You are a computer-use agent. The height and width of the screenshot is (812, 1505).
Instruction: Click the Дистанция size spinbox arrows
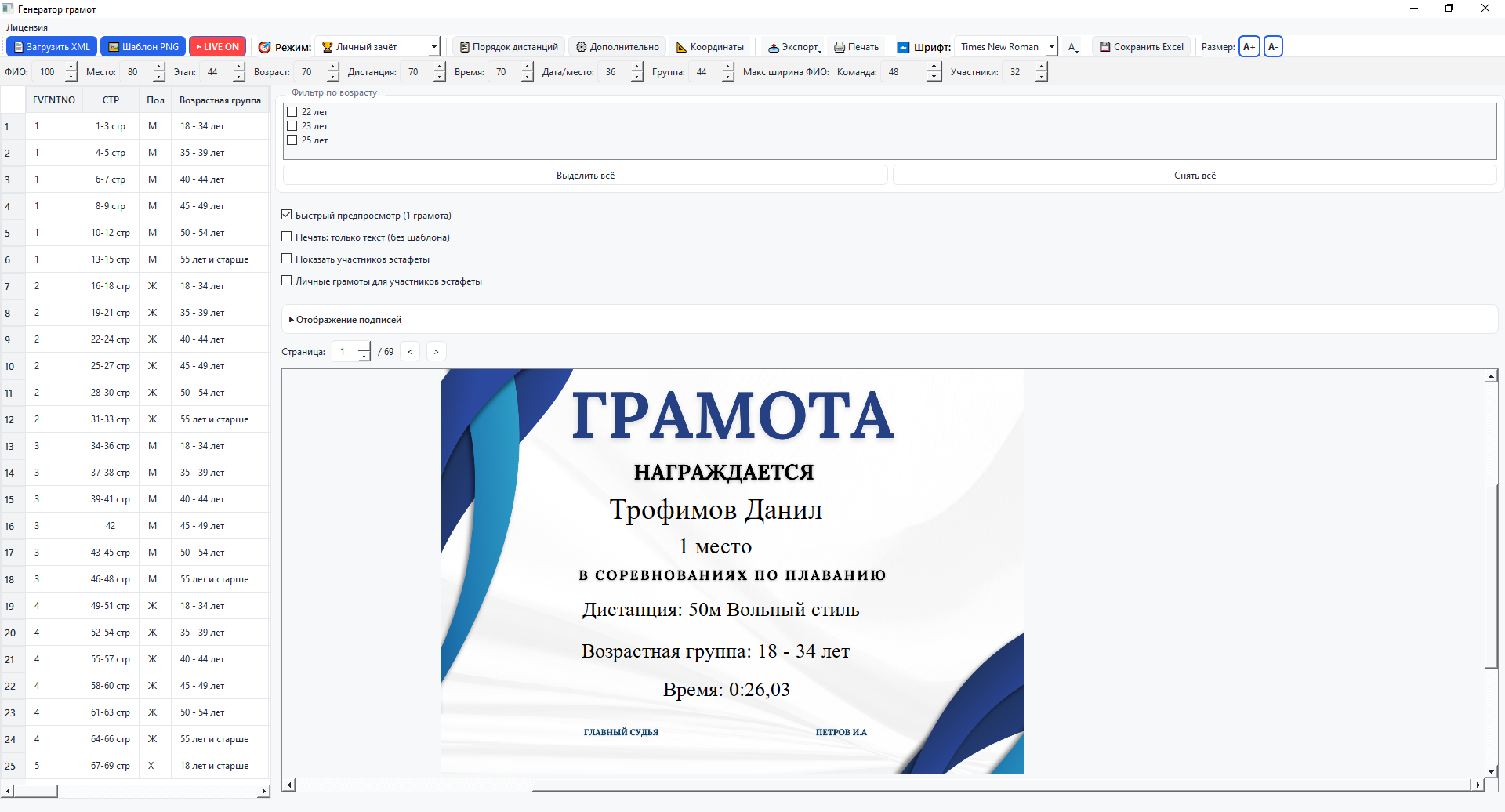[440, 72]
